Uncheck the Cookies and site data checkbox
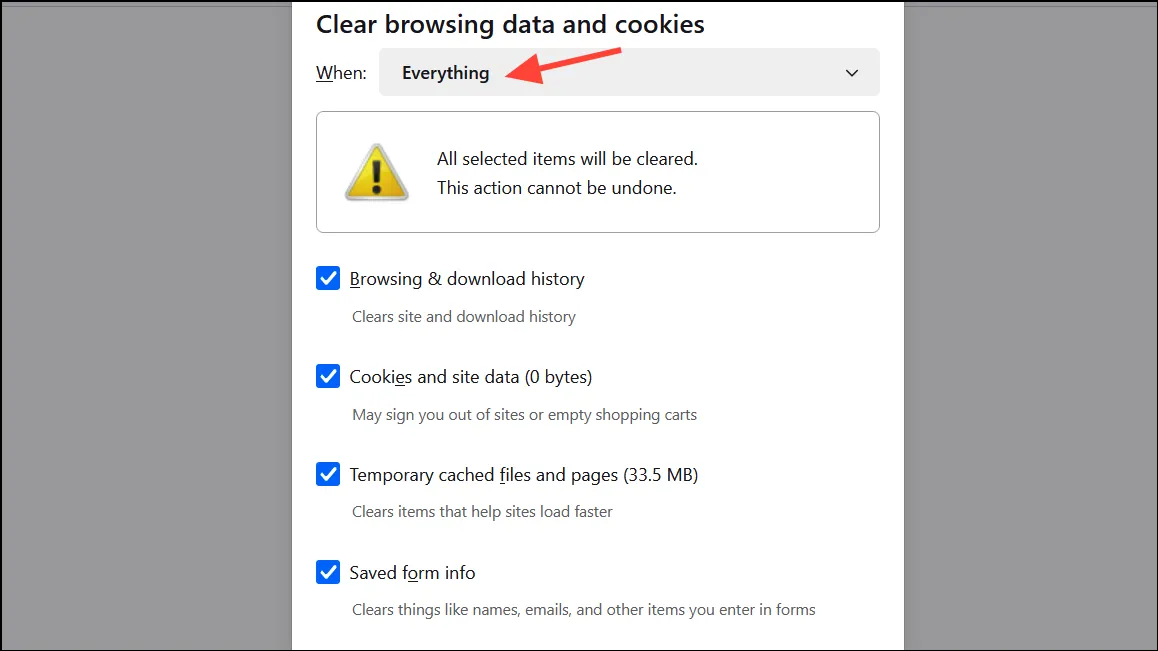The width and height of the screenshot is (1158, 651). pos(328,376)
